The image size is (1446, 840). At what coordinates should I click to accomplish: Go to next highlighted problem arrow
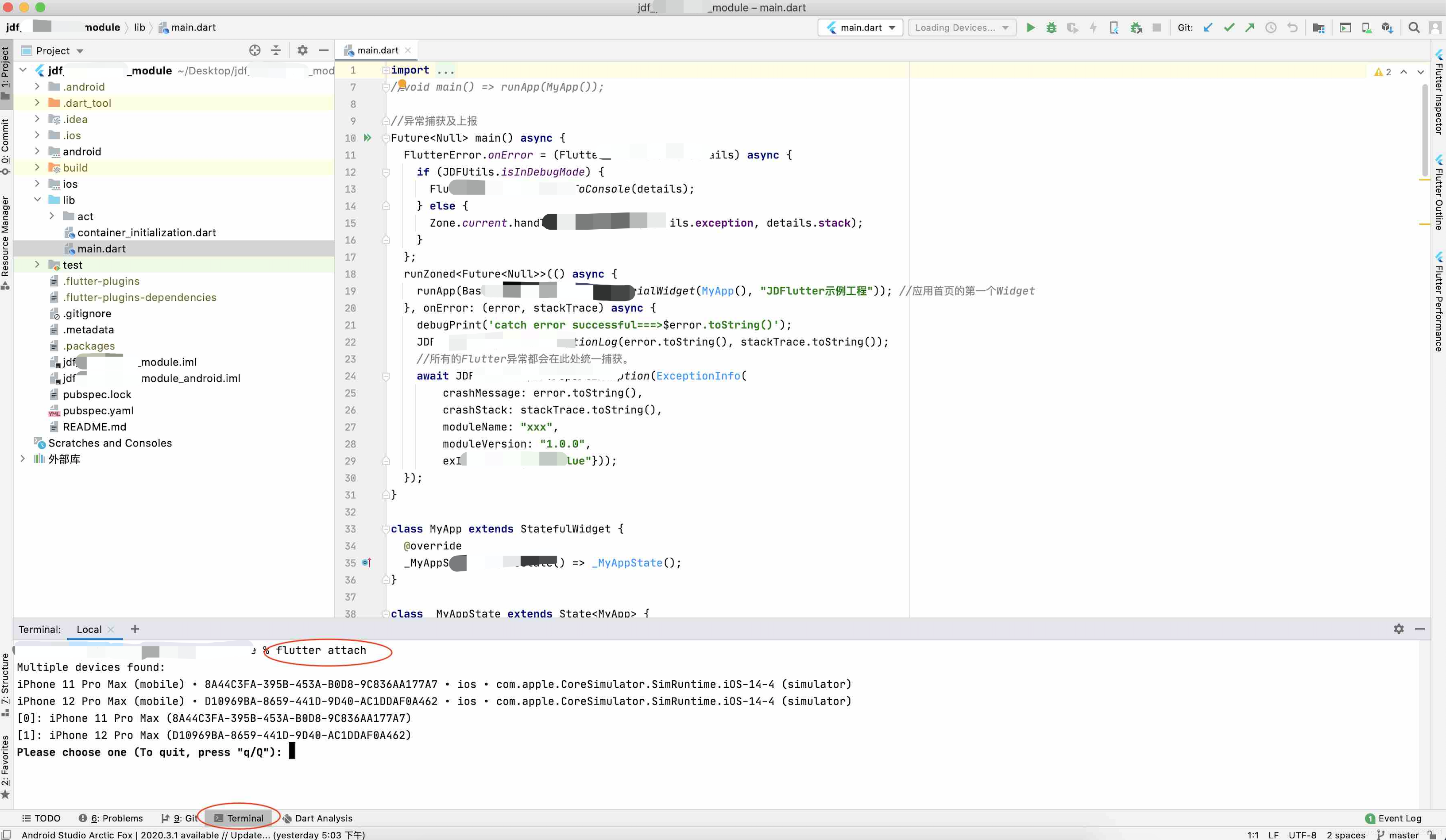click(1421, 72)
